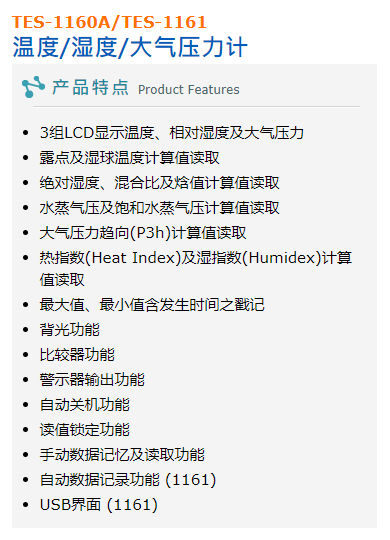Select the 最大值、最小值含发生时间之戳记 item
The width and height of the screenshot is (390, 540).
[152, 305]
